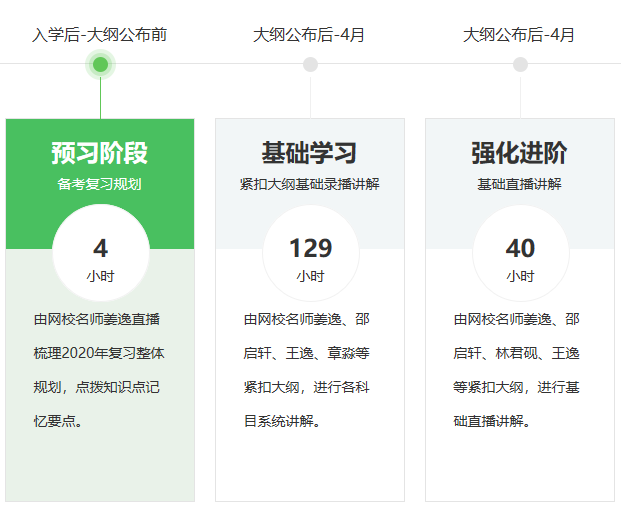This screenshot has width=621, height=514.
Task: Click the 紧扣大纲基础录播讲解 subtitle
Action: 310,184
